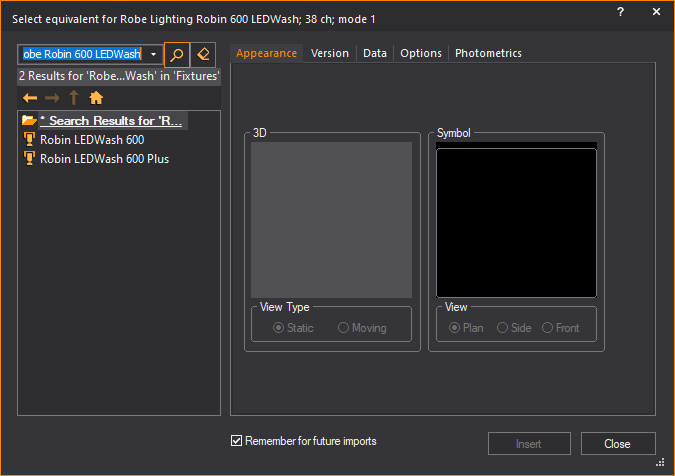Switch to the Appearance tab
The height and width of the screenshot is (476, 675).
[x=266, y=53]
